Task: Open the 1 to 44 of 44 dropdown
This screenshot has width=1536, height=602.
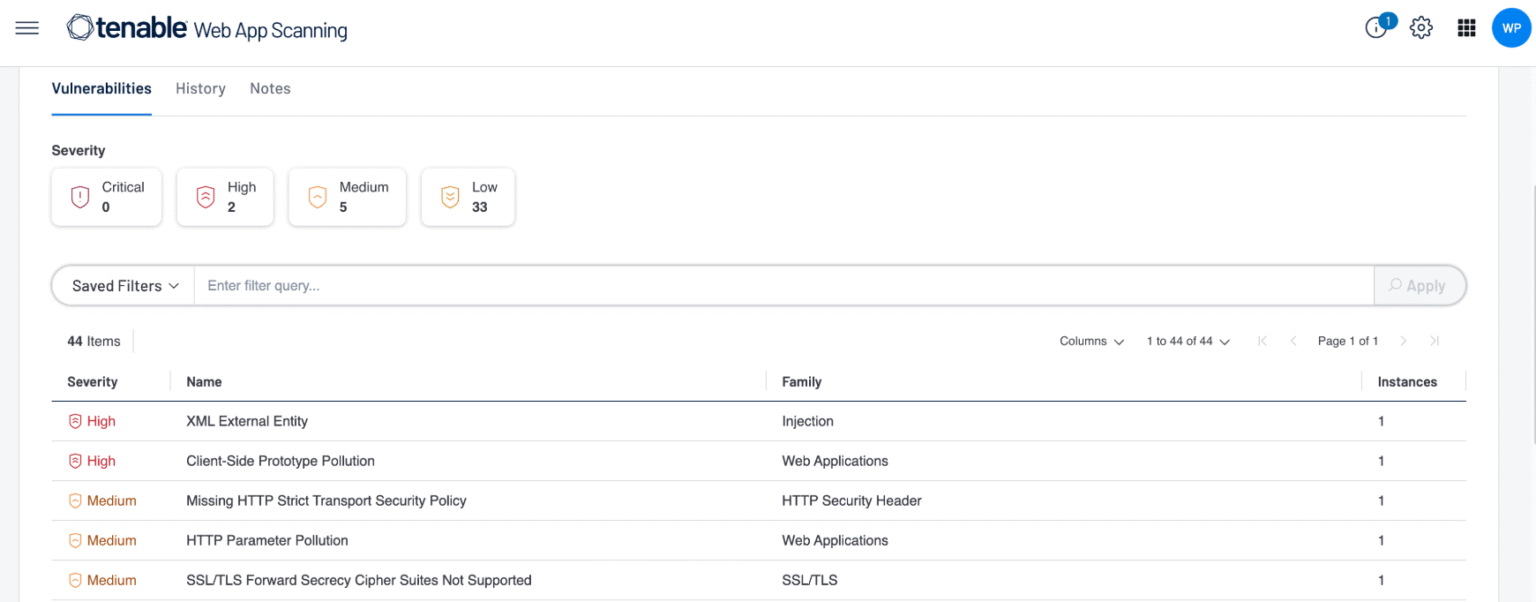Action: tap(1188, 341)
